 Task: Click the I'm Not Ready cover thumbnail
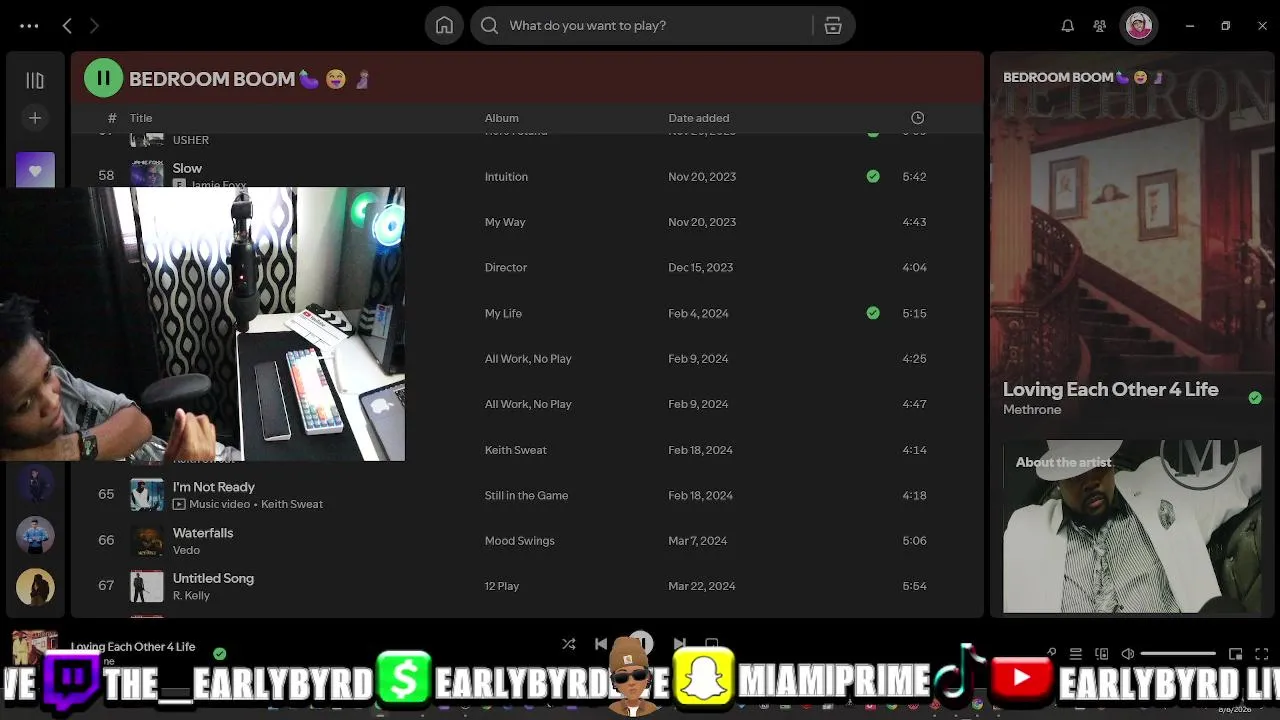147,495
